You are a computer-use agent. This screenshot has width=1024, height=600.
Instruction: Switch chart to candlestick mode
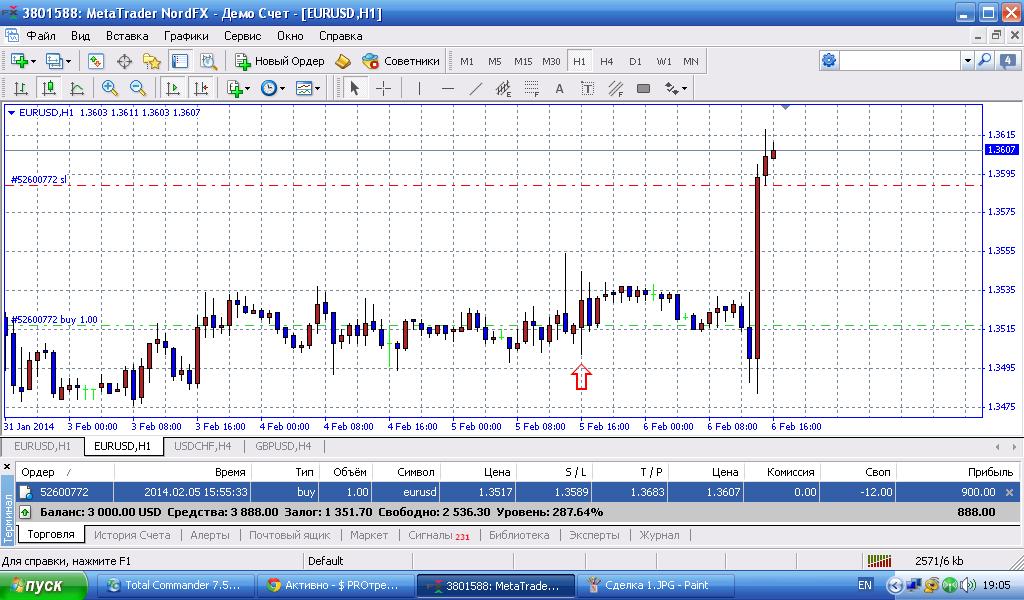point(49,88)
